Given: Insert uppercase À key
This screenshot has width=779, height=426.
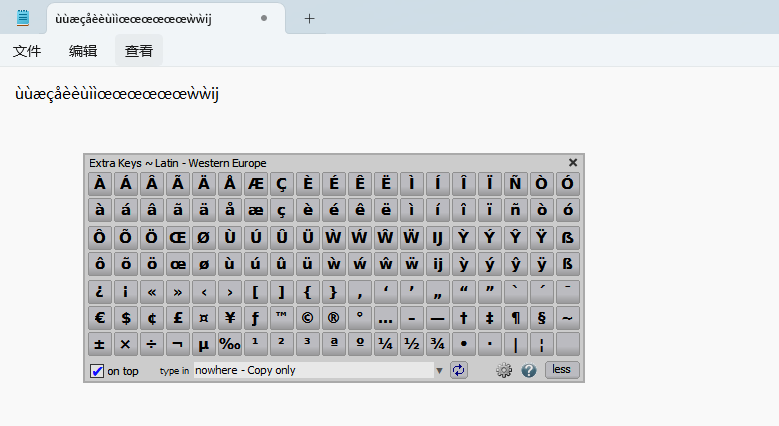Looking at the screenshot, I should click(x=100, y=184).
